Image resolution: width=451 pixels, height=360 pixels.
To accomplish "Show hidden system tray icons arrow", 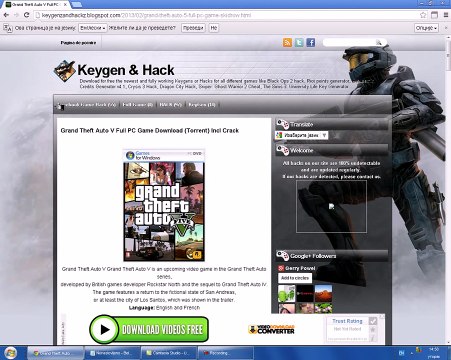I will click(411, 353).
